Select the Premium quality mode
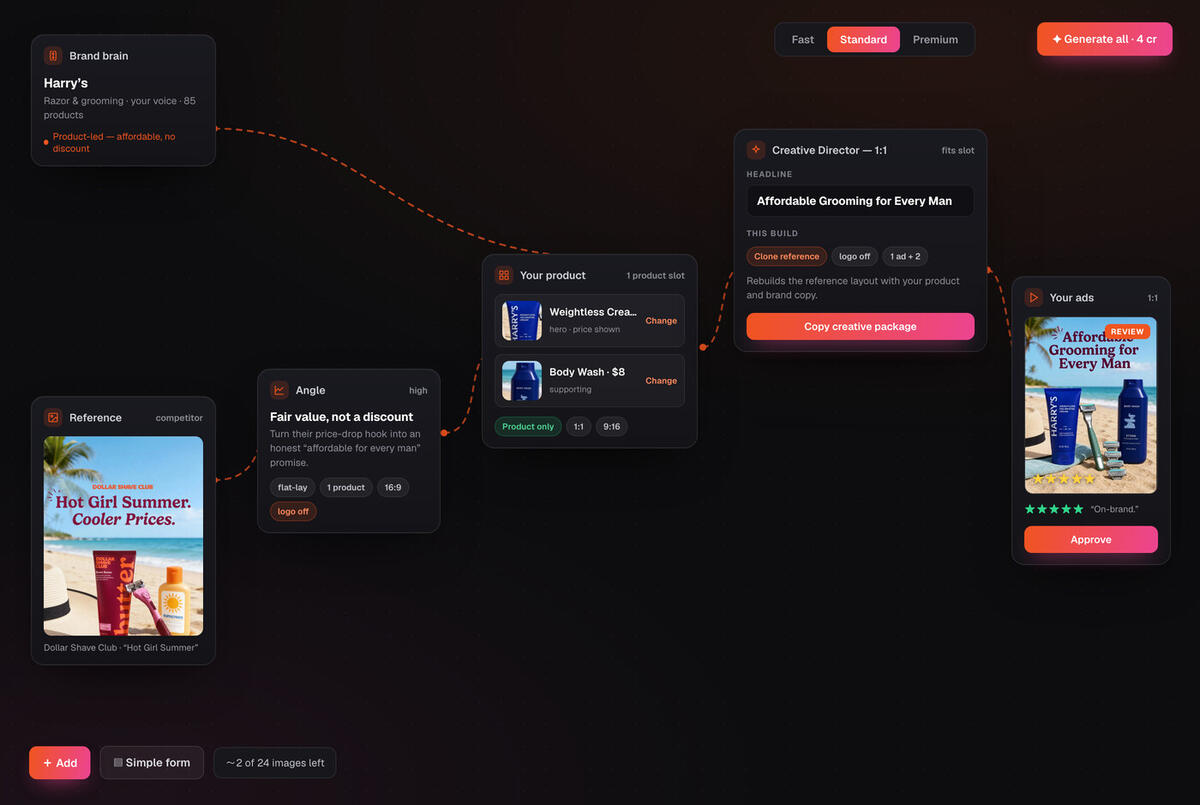Screen dimensions: 1200x805 (x=935, y=40)
